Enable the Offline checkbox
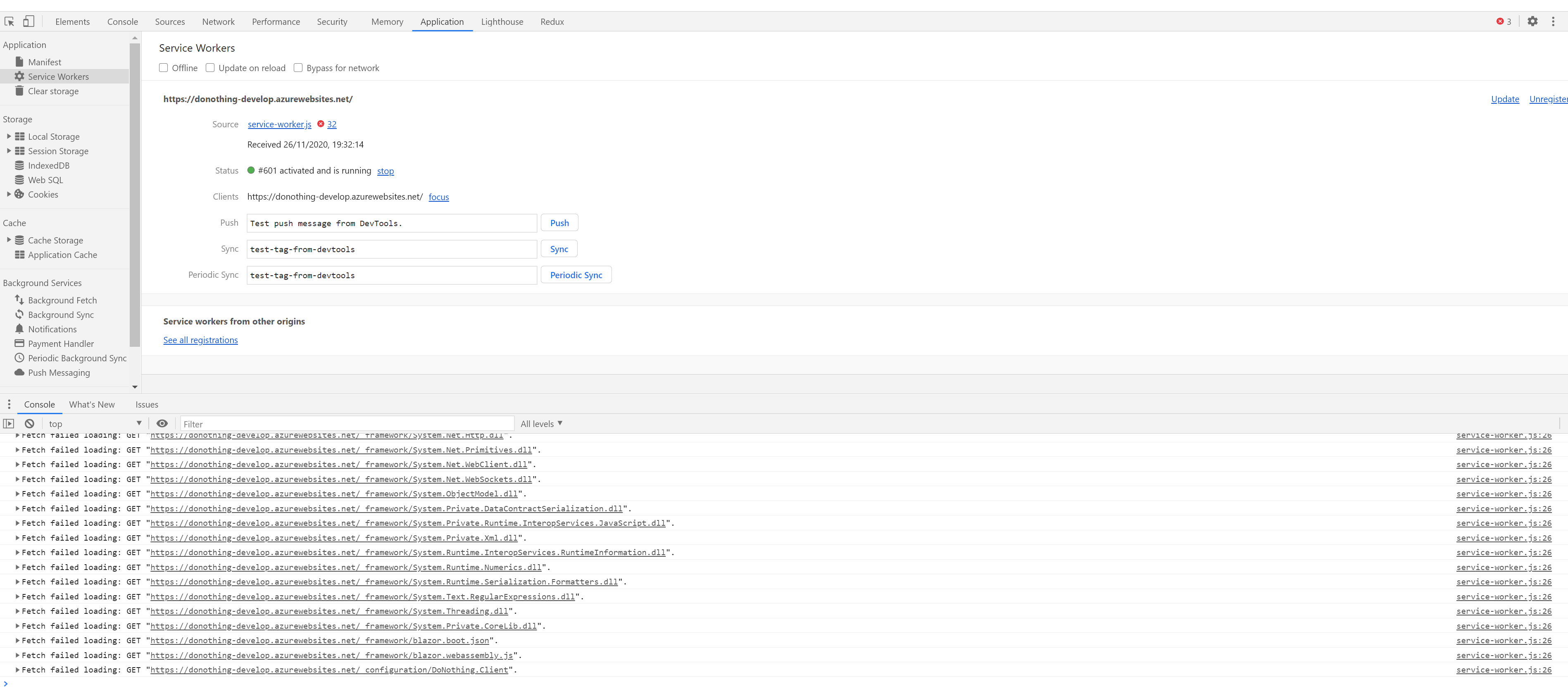This screenshot has width=1568, height=687. (x=163, y=68)
